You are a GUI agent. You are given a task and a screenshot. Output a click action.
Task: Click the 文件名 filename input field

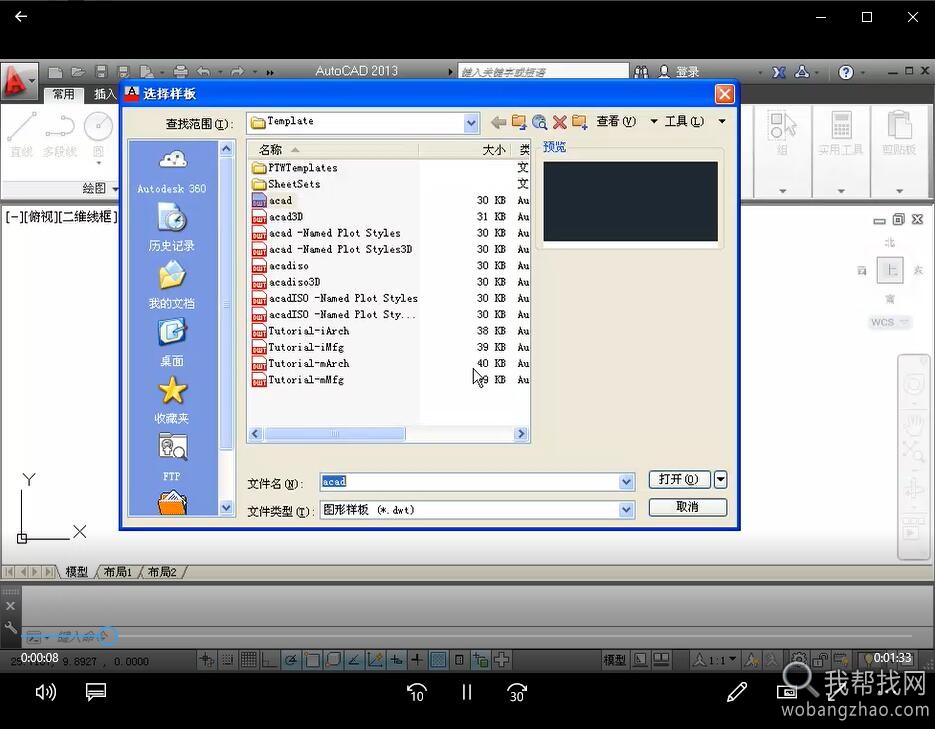pyautogui.click(x=470, y=482)
